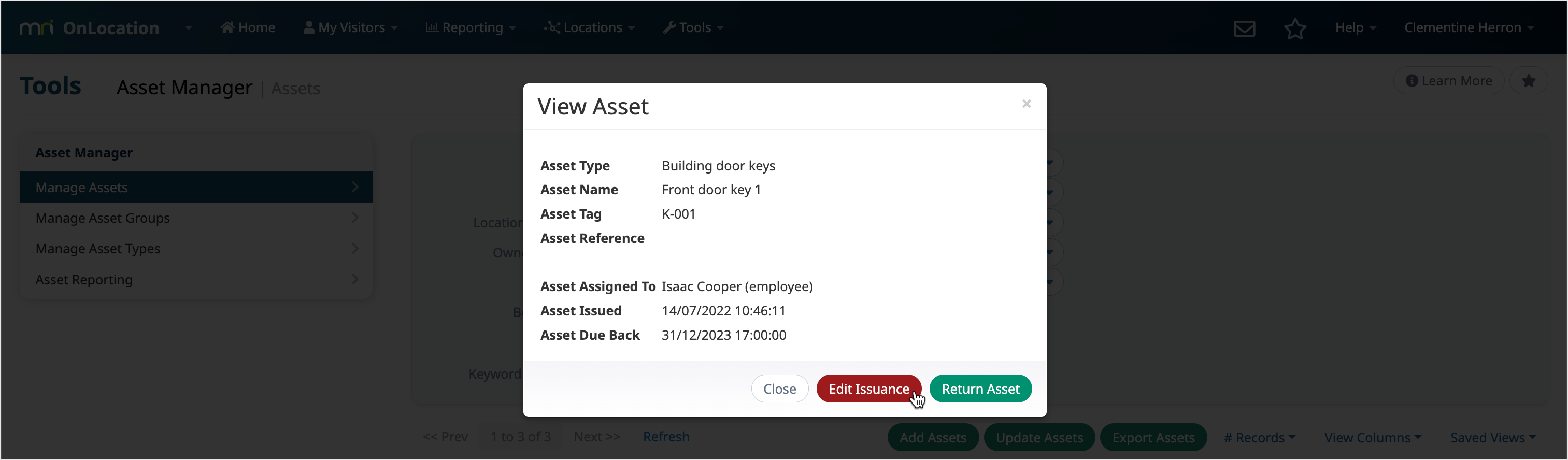This screenshot has width=1568, height=460.
Task: Click the MRI OnLocation logo
Action: pyautogui.click(x=90, y=28)
